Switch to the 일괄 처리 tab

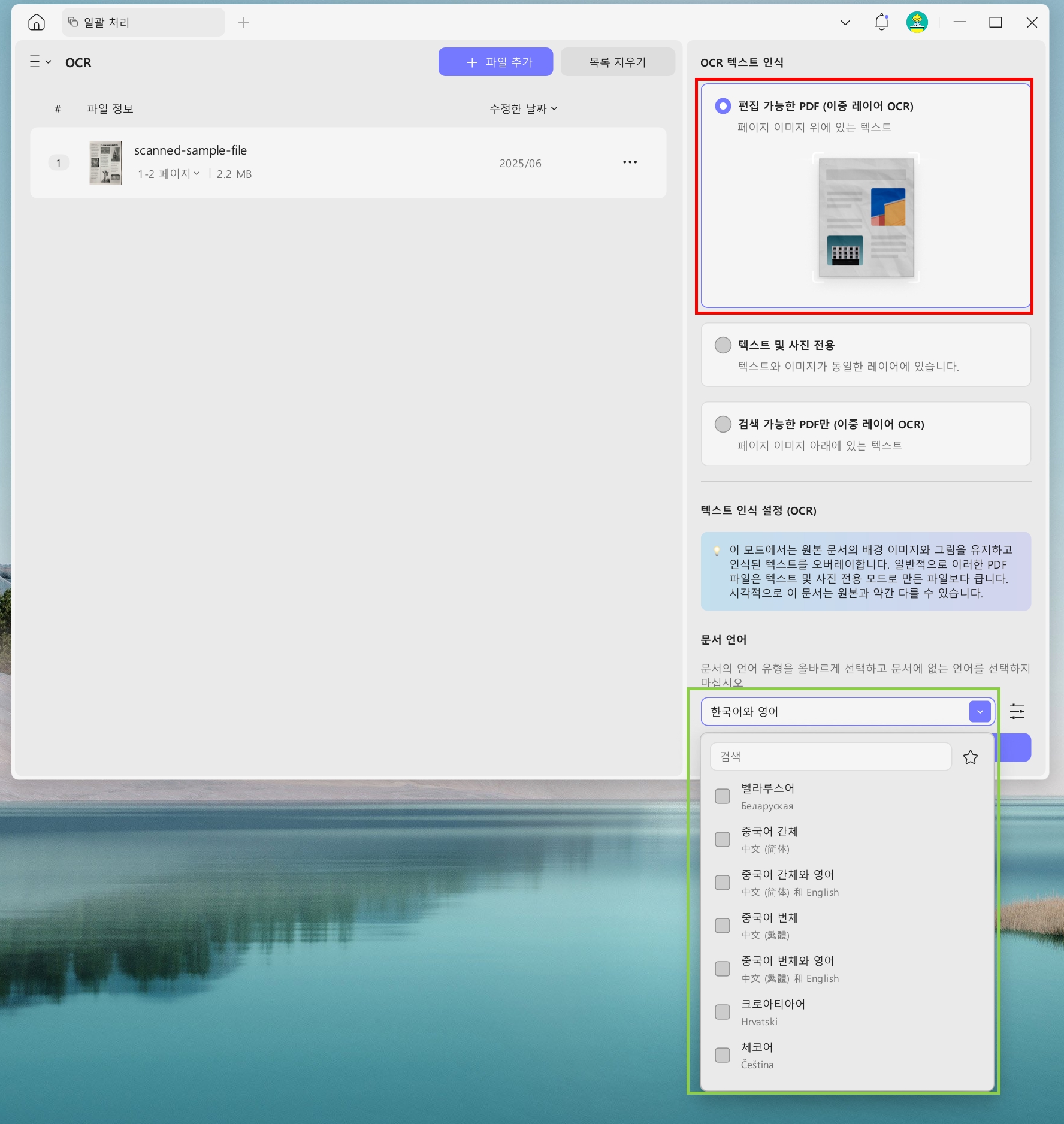coord(143,22)
